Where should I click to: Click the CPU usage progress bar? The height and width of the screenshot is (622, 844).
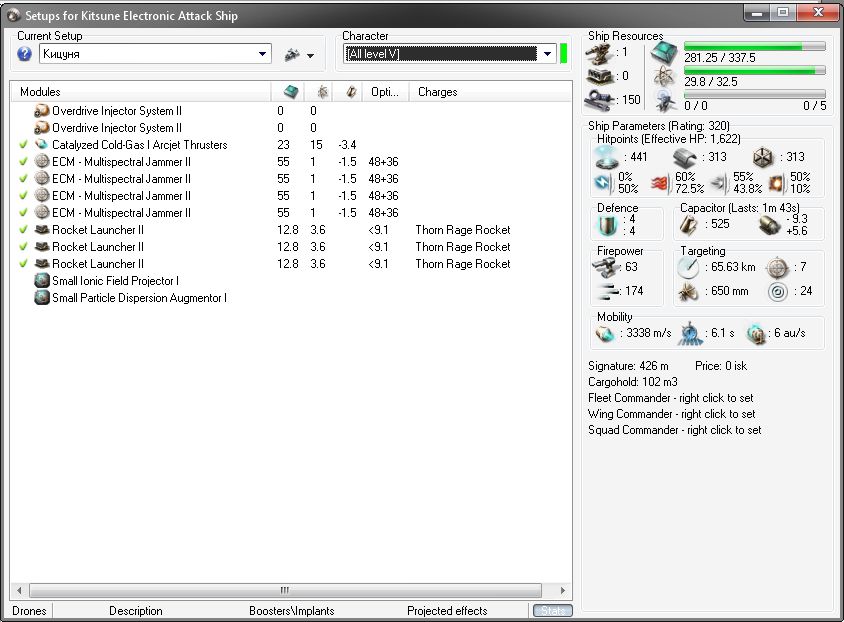point(755,47)
